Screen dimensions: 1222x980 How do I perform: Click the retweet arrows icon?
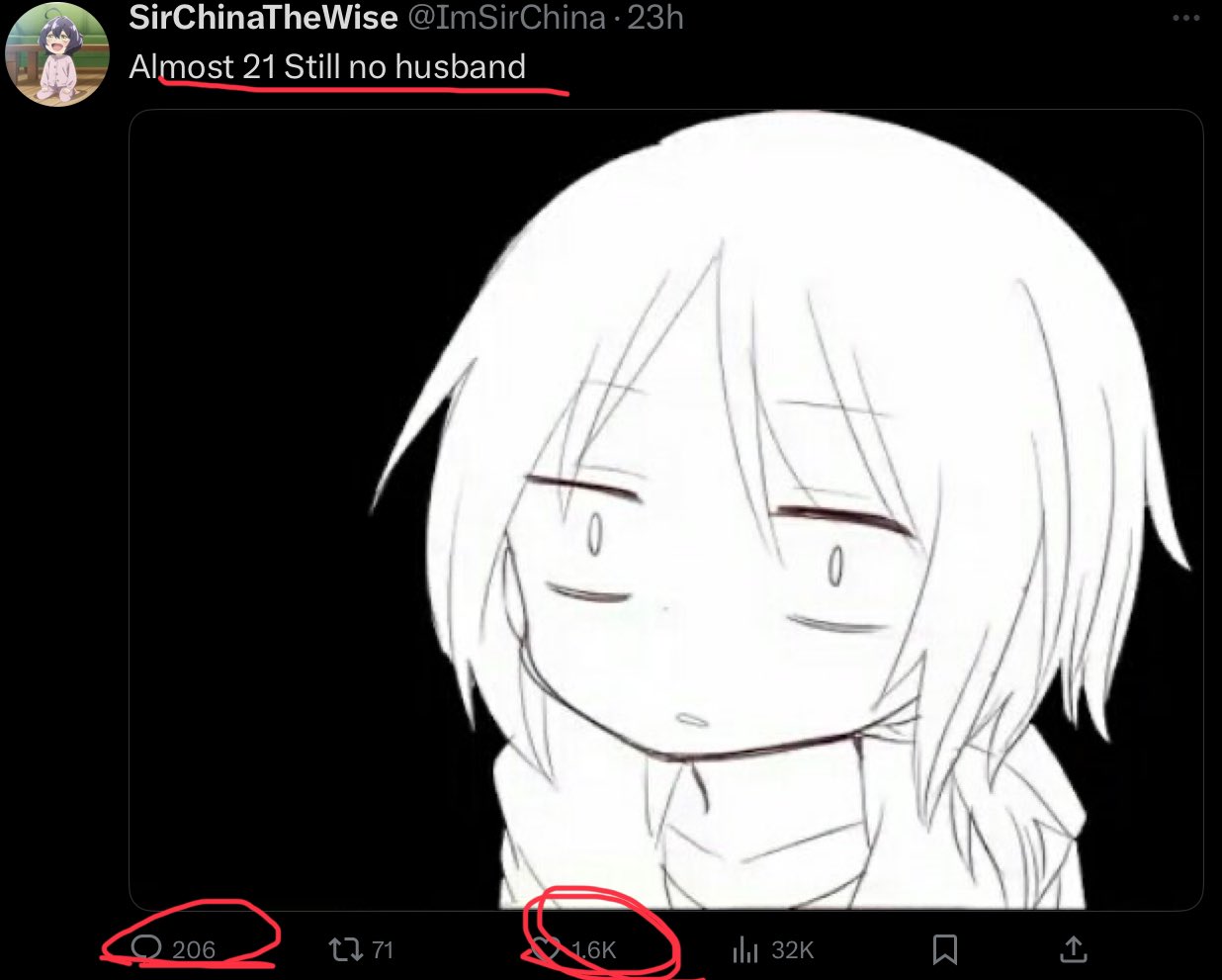coord(345,950)
